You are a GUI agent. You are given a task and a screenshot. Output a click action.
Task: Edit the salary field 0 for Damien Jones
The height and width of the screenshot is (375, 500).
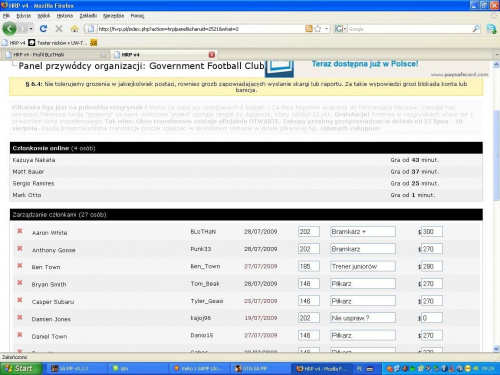pos(432,318)
